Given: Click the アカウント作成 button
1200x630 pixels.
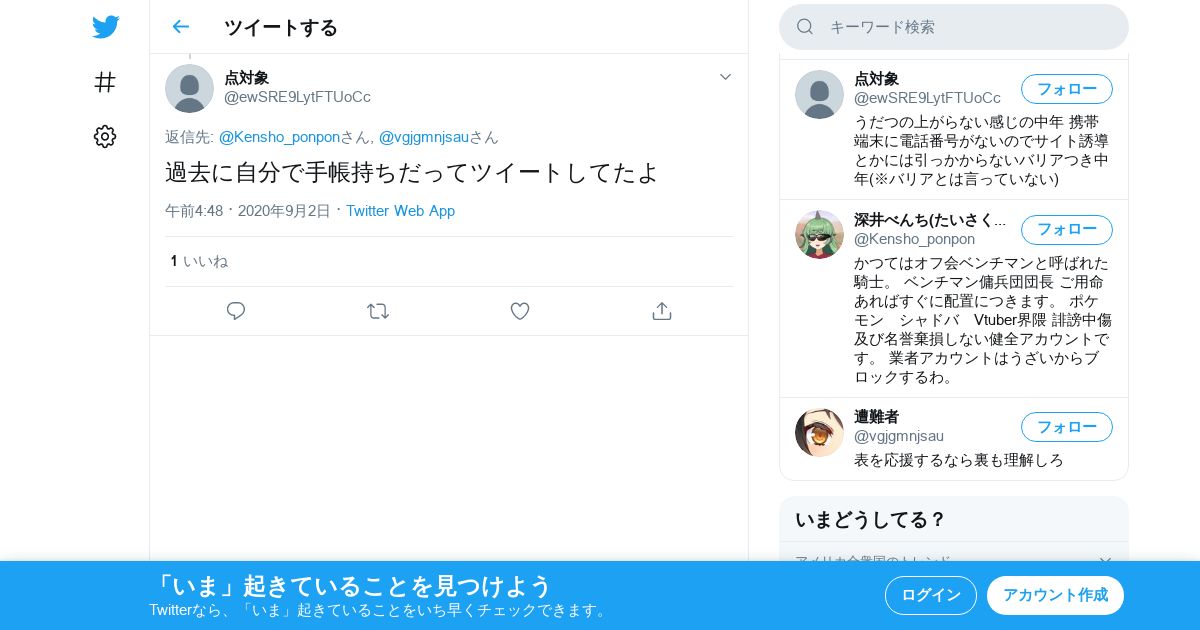Looking at the screenshot, I should pyautogui.click(x=1055, y=595).
